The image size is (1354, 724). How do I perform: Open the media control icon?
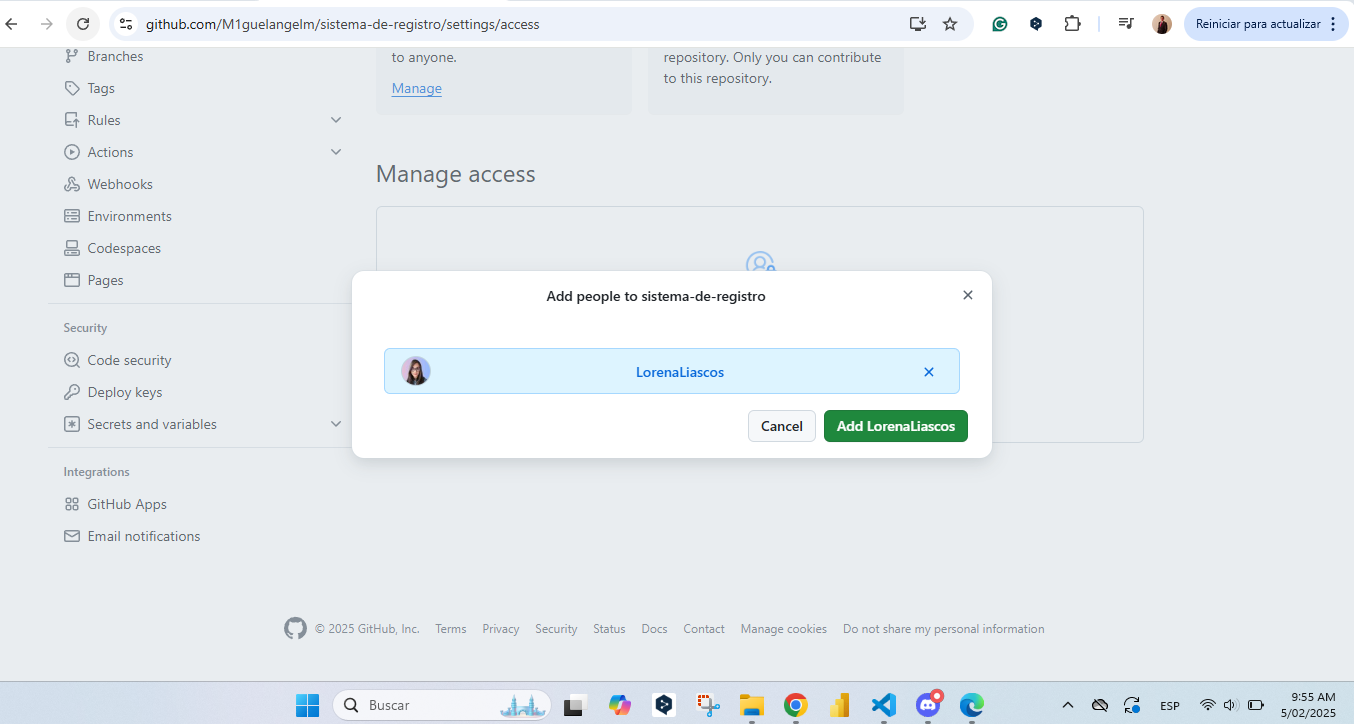click(1126, 24)
